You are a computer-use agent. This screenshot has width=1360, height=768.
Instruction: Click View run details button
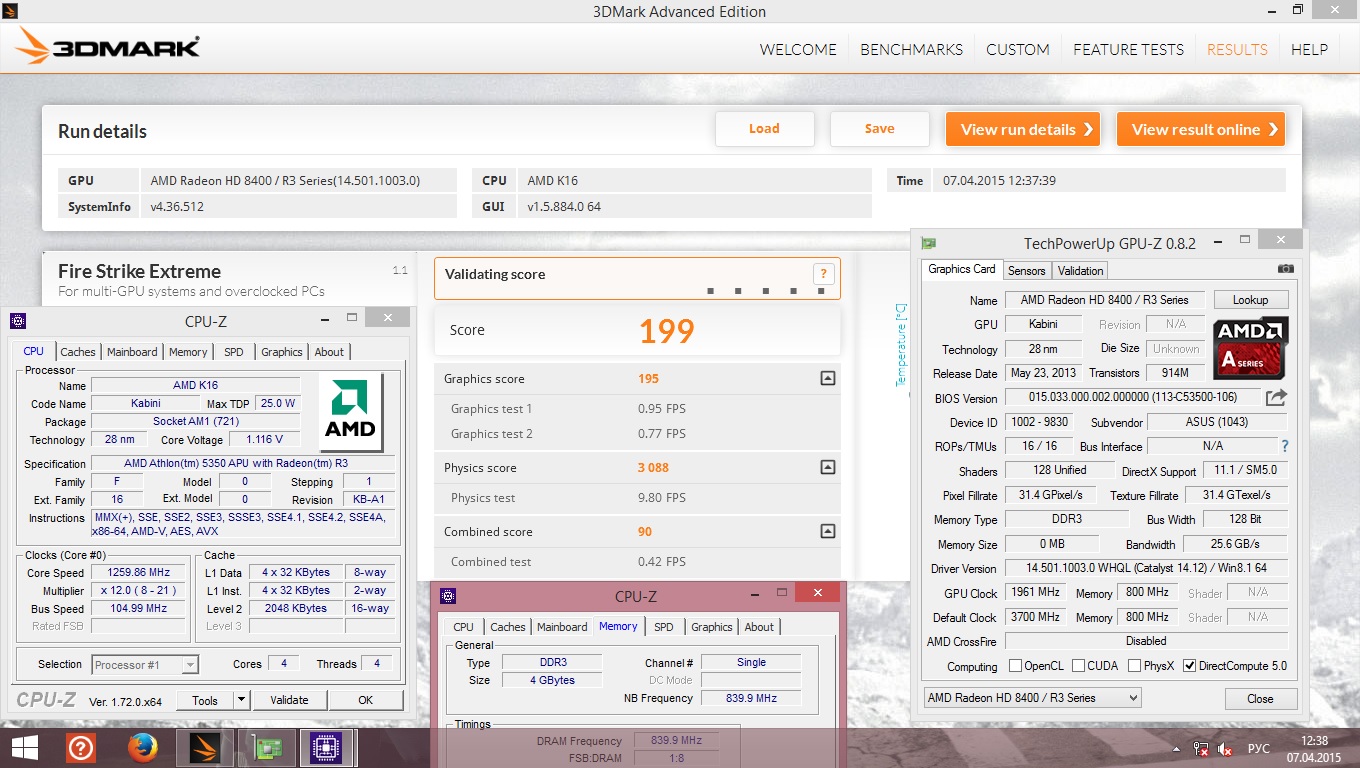pyautogui.click(x=1022, y=129)
